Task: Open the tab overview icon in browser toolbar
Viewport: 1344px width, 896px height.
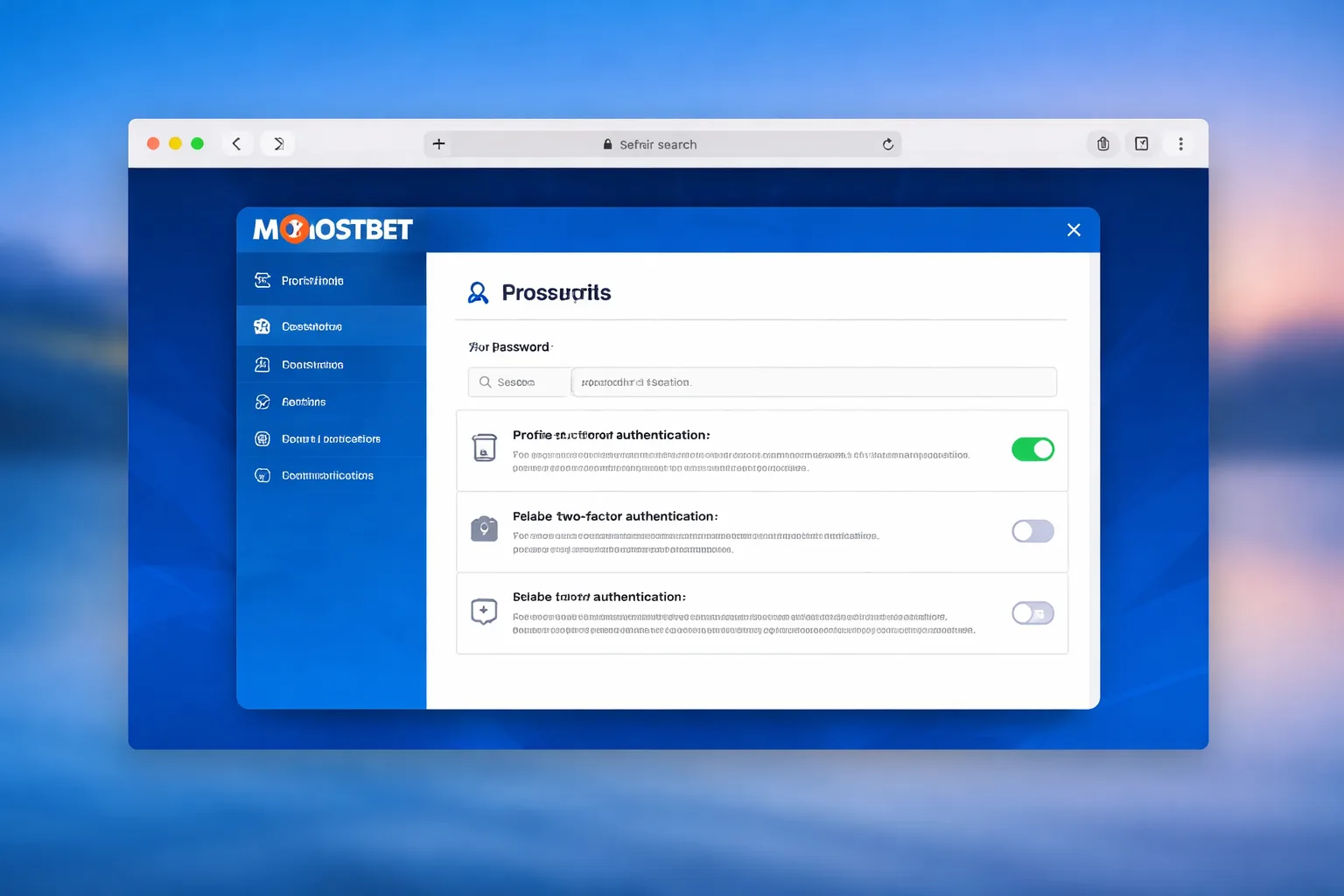Action: coord(1142,143)
